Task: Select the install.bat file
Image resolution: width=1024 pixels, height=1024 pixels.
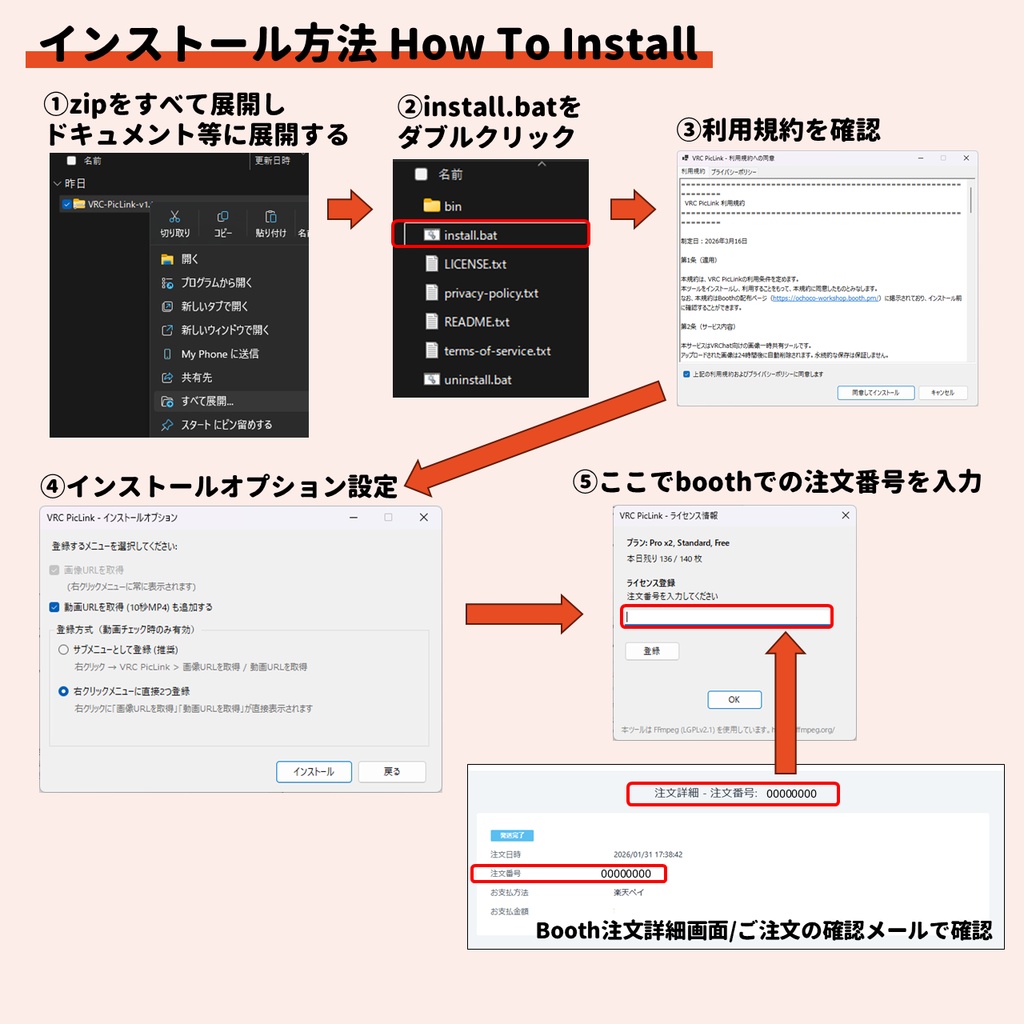Action: click(490, 235)
